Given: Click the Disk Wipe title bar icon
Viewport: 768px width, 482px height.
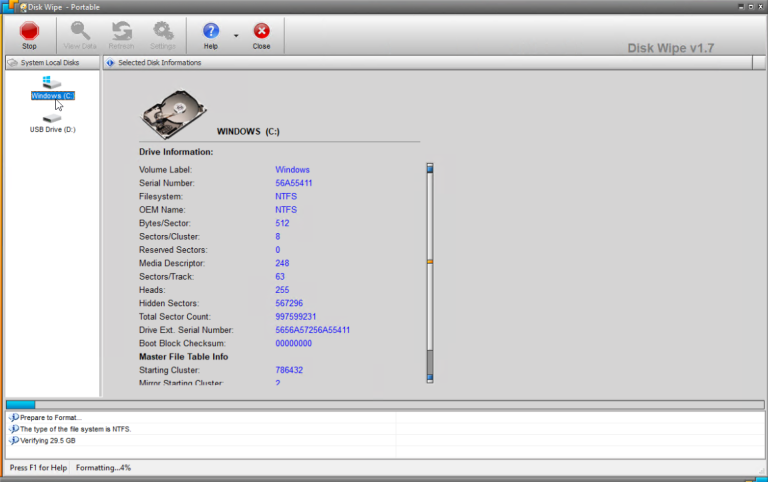Looking at the screenshot, I should [23, 7].
